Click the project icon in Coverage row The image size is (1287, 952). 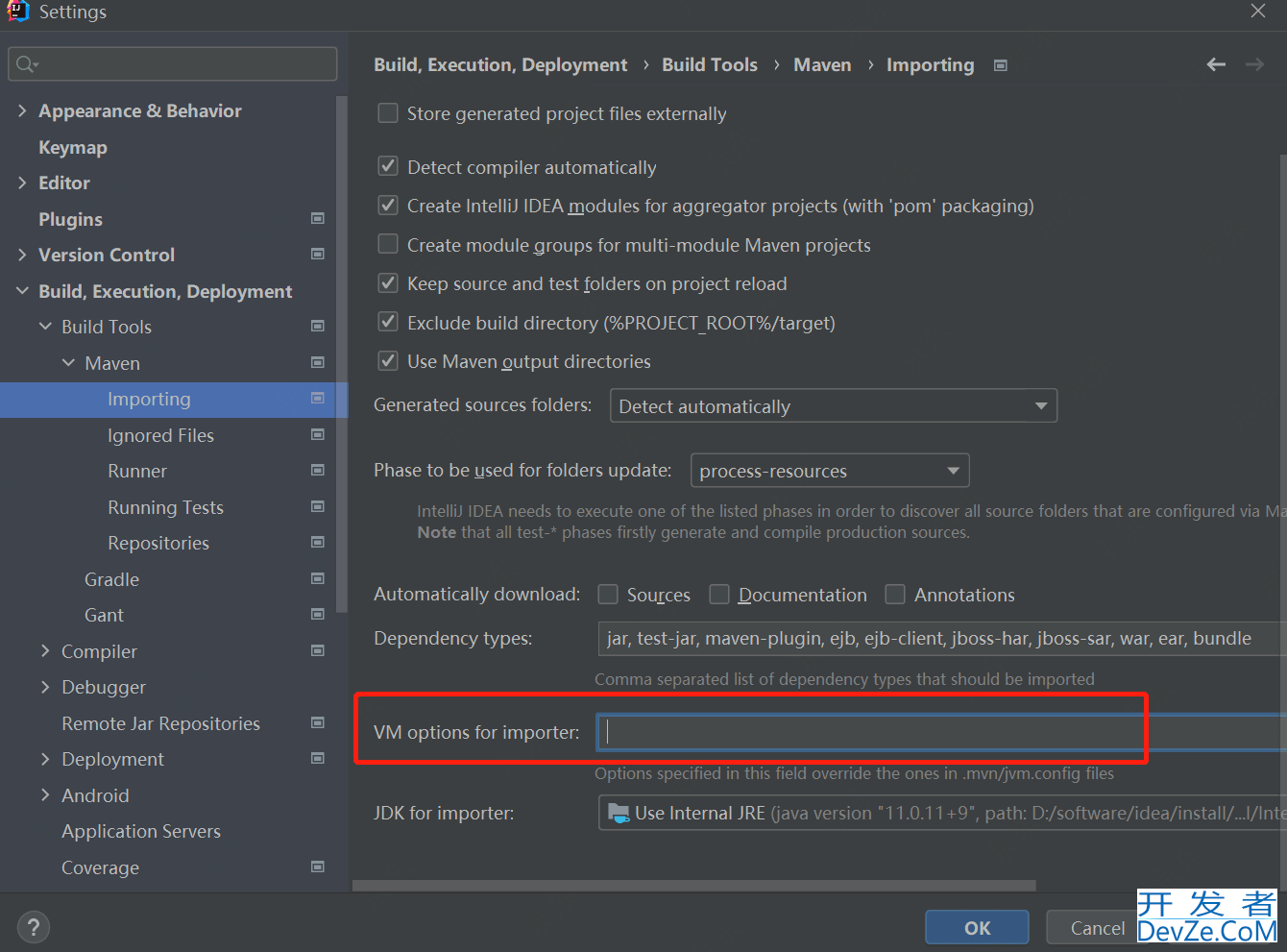(x=318, y=867)
